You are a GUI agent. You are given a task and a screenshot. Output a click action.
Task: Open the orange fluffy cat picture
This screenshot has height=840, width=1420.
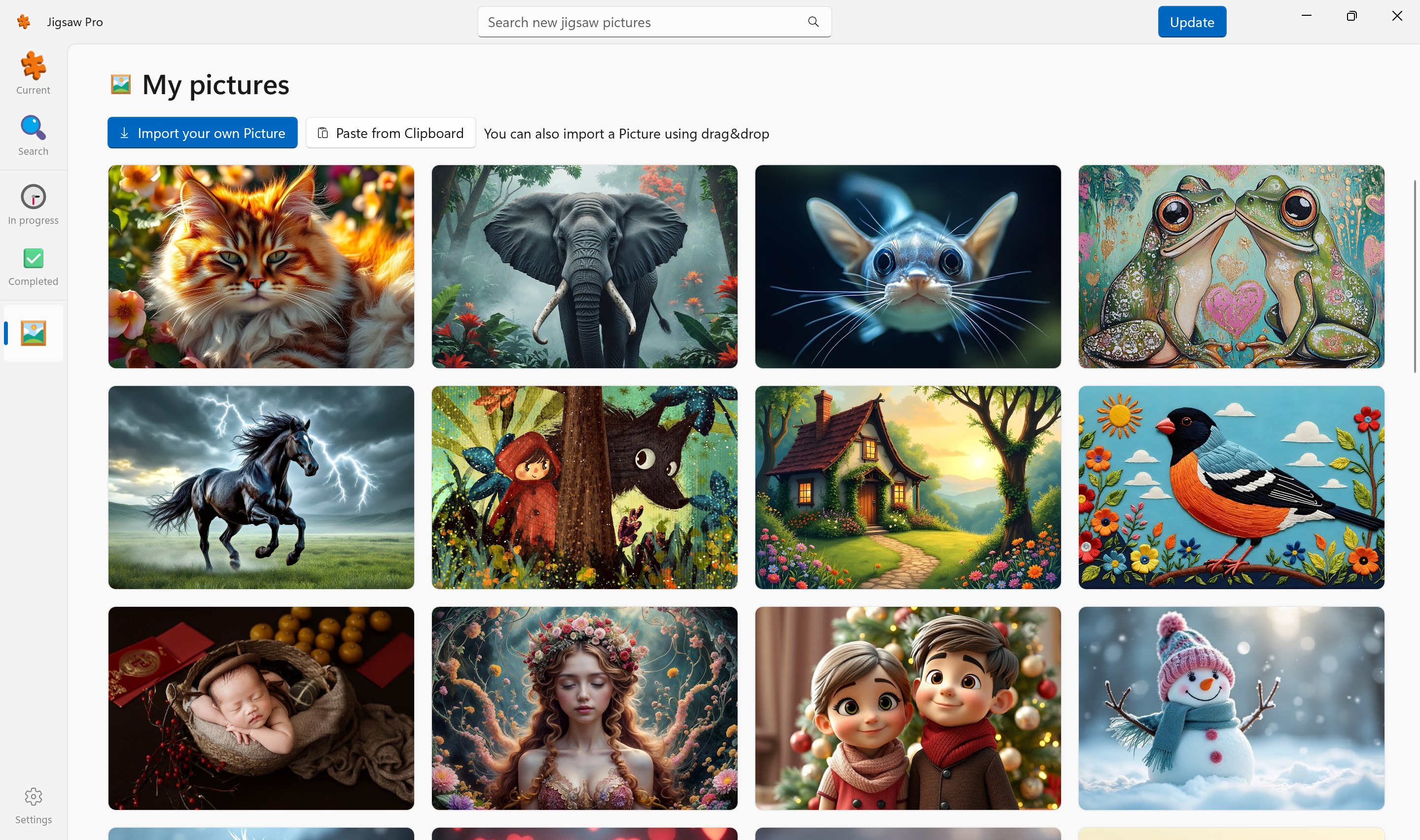[261, 267]
